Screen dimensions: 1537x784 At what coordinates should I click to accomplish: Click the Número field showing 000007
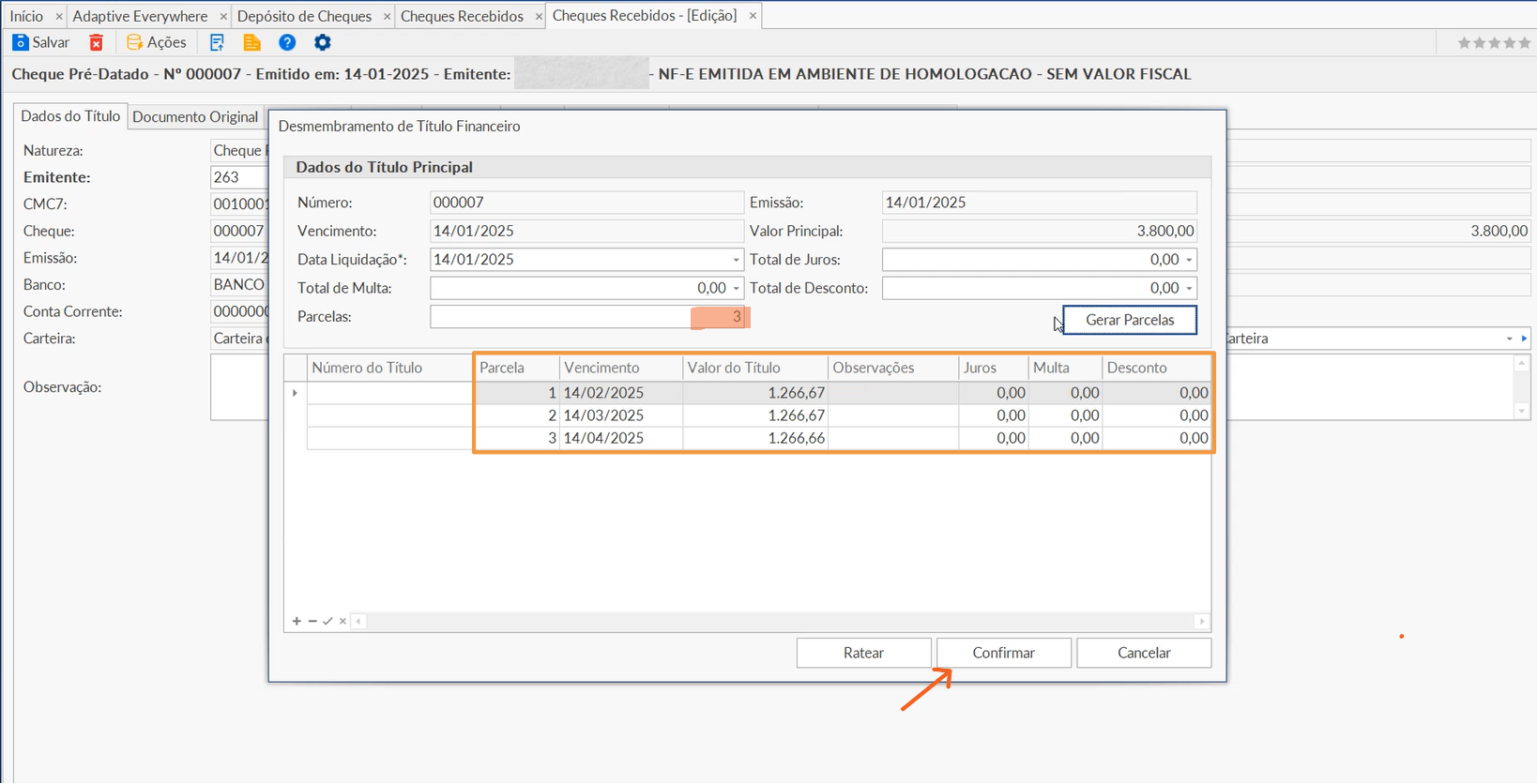pos(587,203)
